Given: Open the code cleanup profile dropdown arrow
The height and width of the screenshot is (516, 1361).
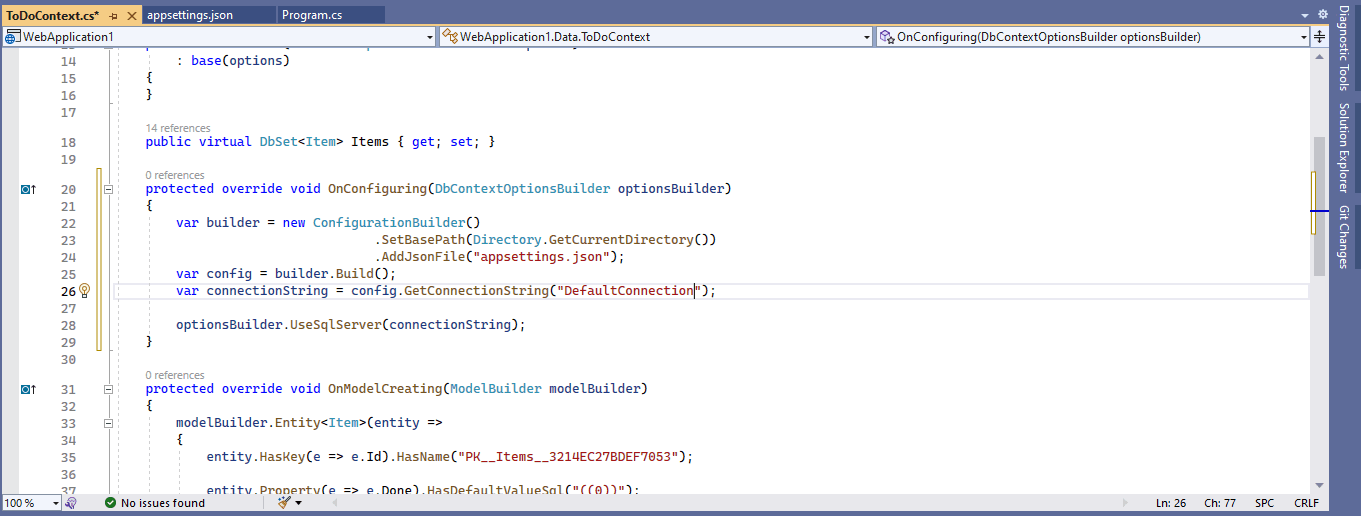Looking at the screenshot, I should point(298,503).
